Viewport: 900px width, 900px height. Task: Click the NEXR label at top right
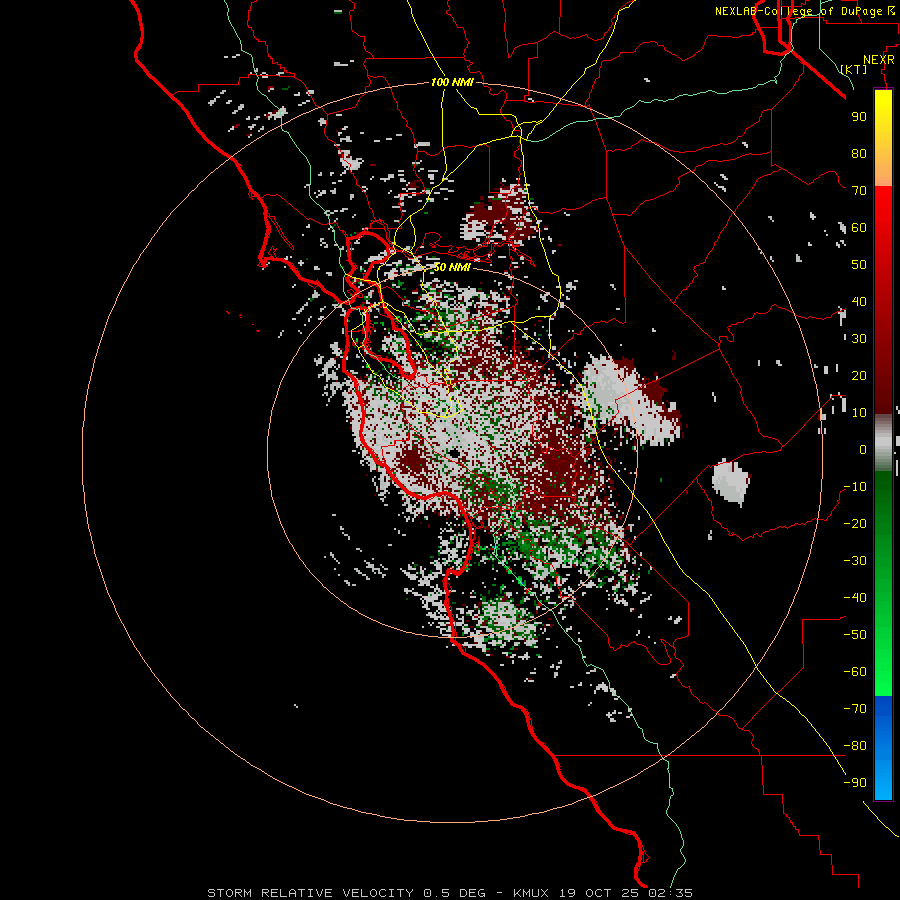[879, 60]
